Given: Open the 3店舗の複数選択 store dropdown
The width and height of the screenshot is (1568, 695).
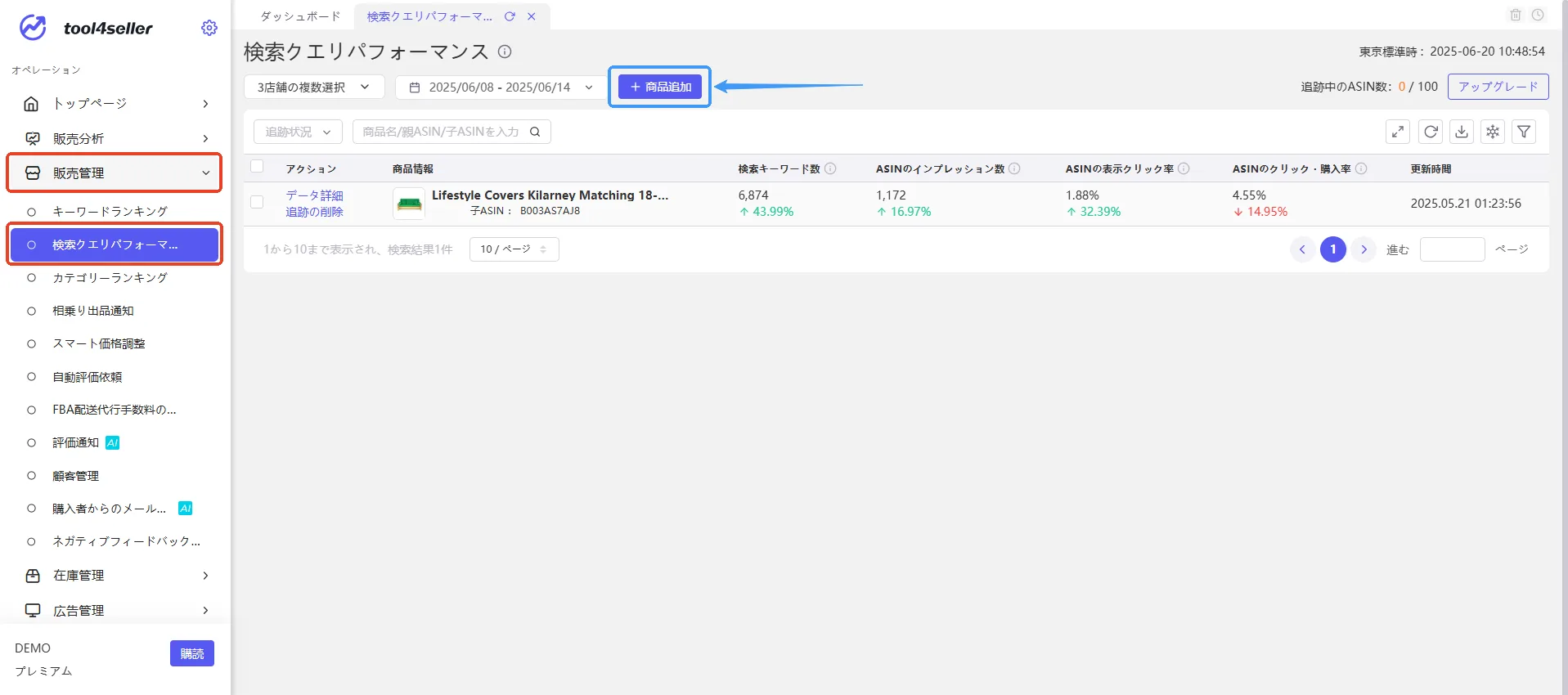Looking at the screenshot, I should pos(314,87).
